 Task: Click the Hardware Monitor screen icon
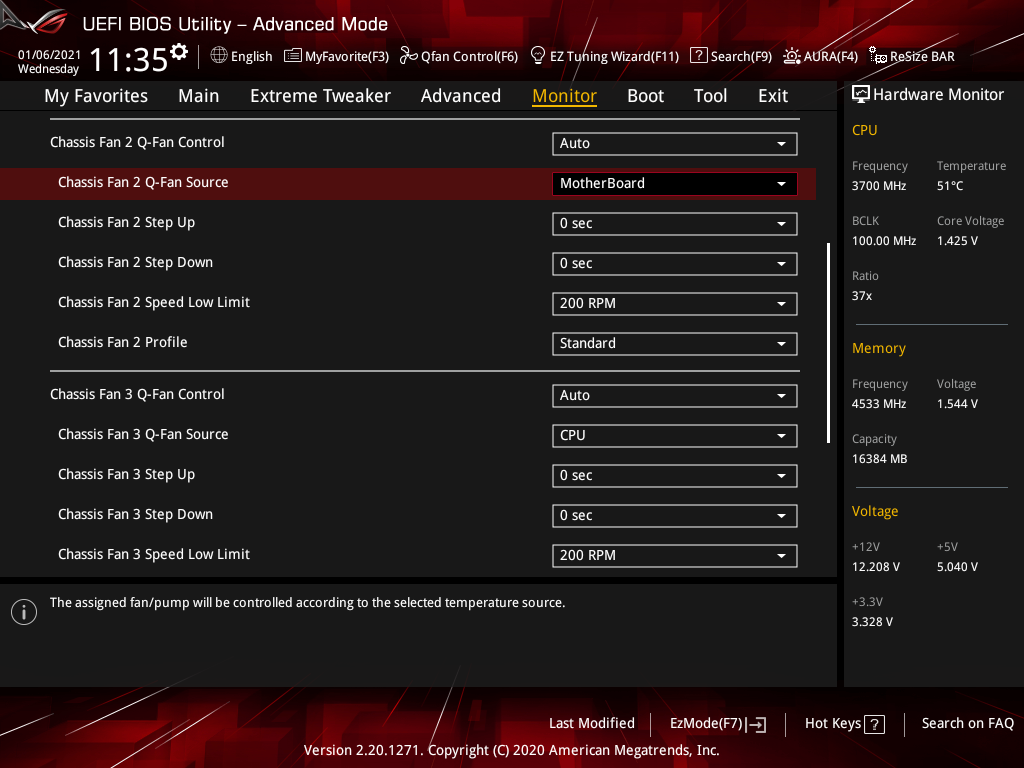861,94
